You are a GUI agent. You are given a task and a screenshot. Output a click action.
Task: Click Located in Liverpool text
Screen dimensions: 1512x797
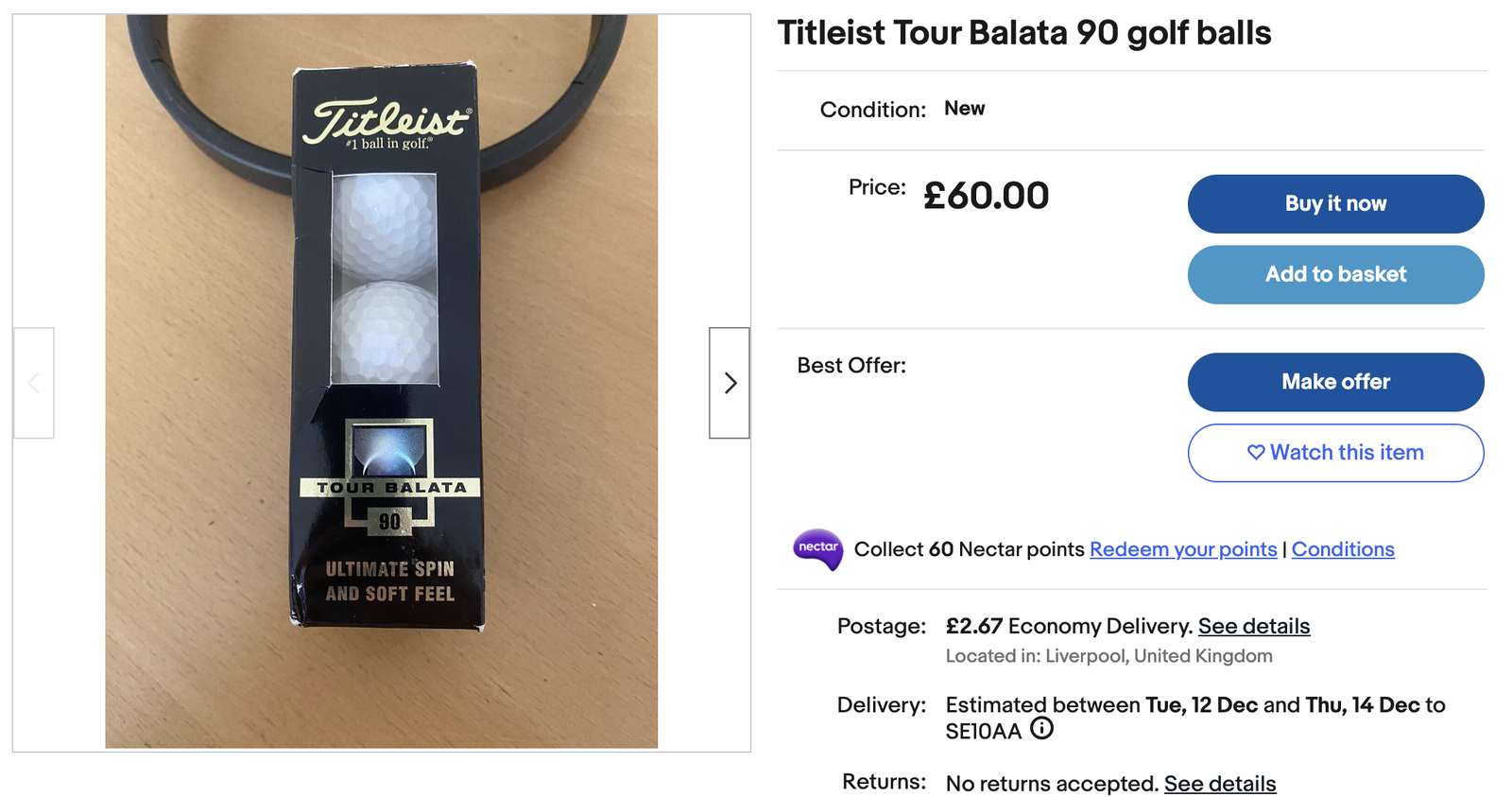pos(1108,655)
